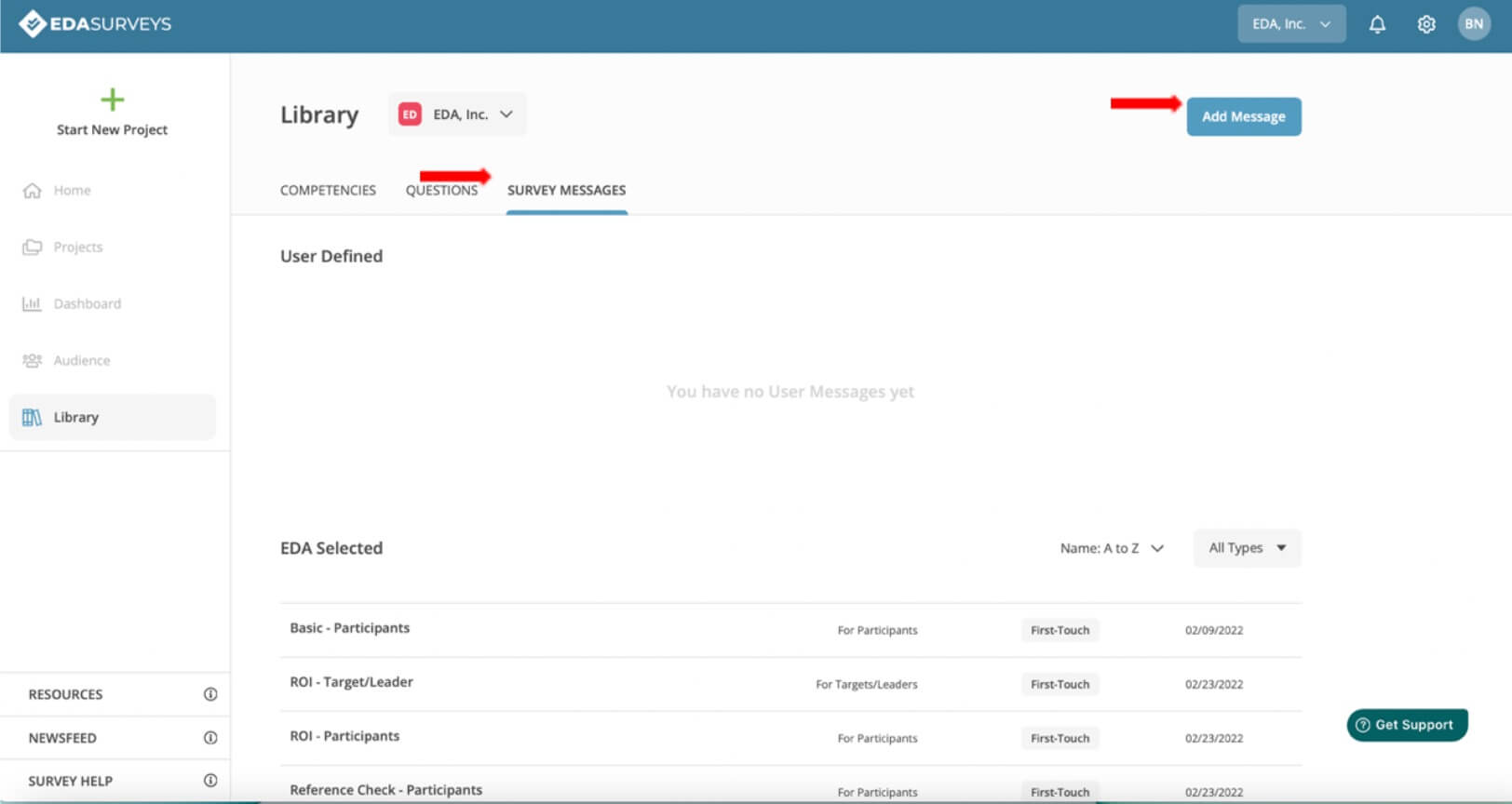Click the green plus Start New Project icon
1512x804 pixels.
[113, 100]
